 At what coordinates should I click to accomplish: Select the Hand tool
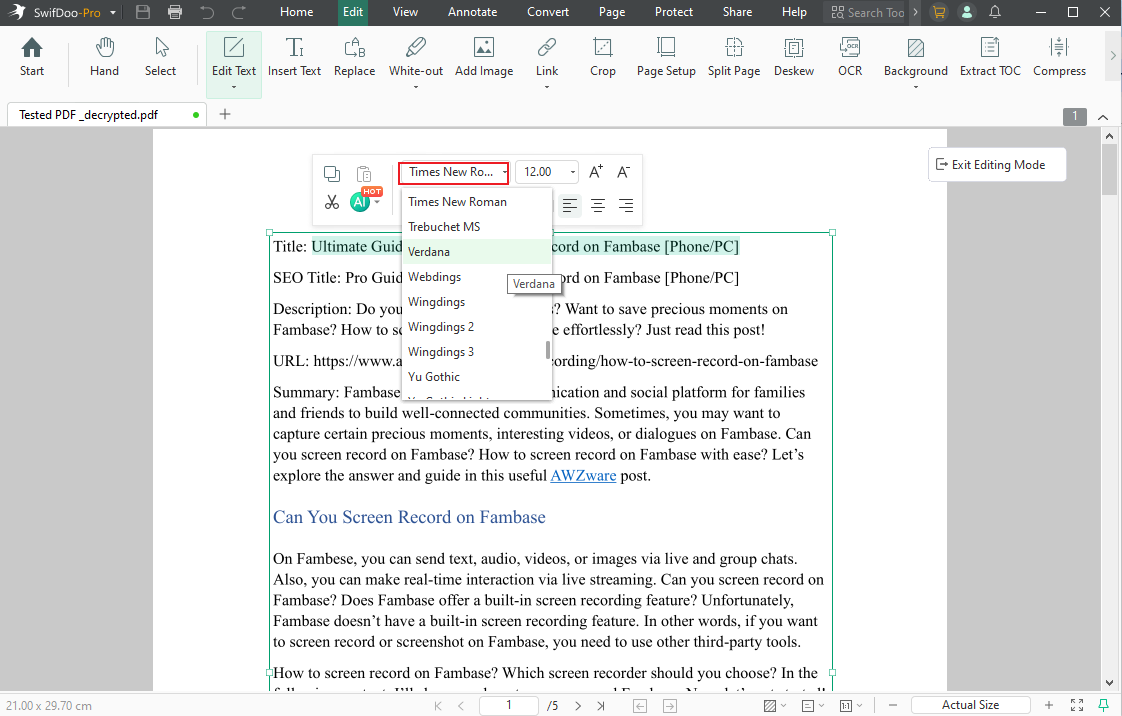[104, 57]
